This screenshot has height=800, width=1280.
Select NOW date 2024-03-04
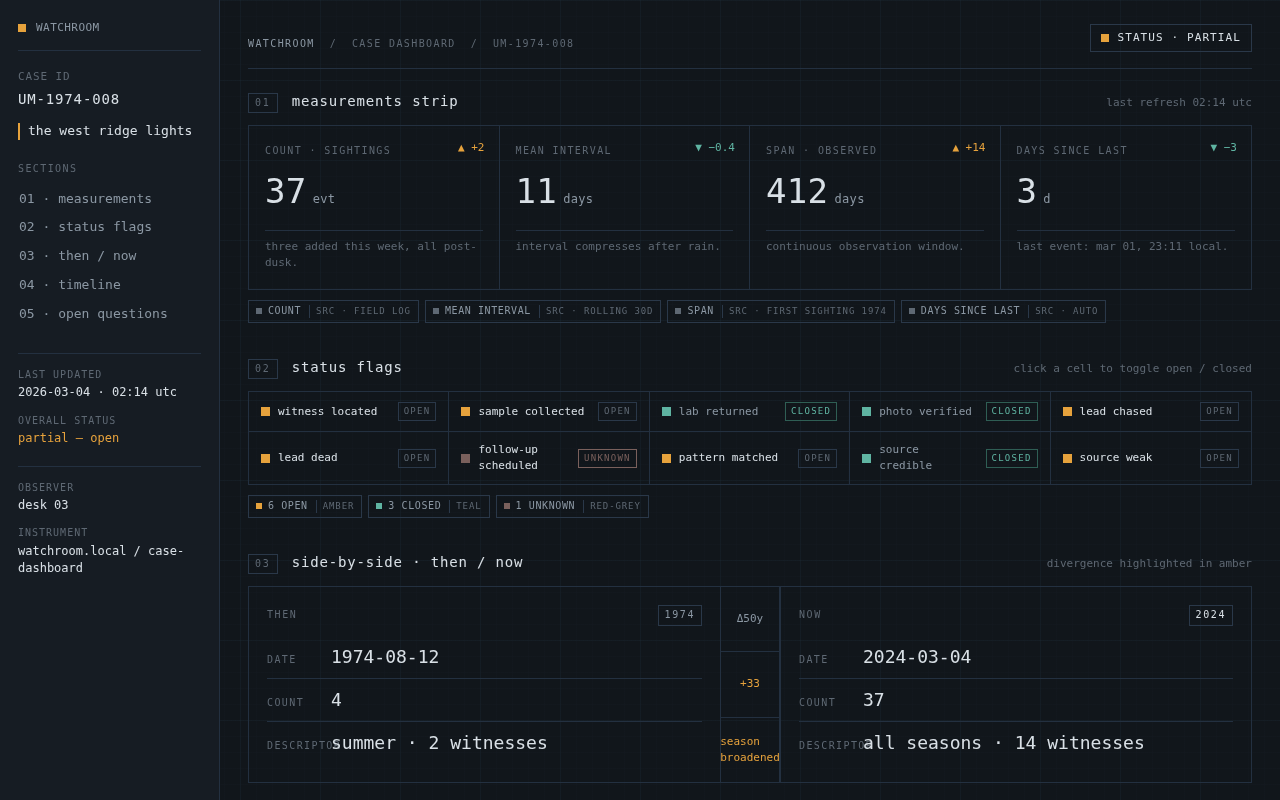[917, 657]
